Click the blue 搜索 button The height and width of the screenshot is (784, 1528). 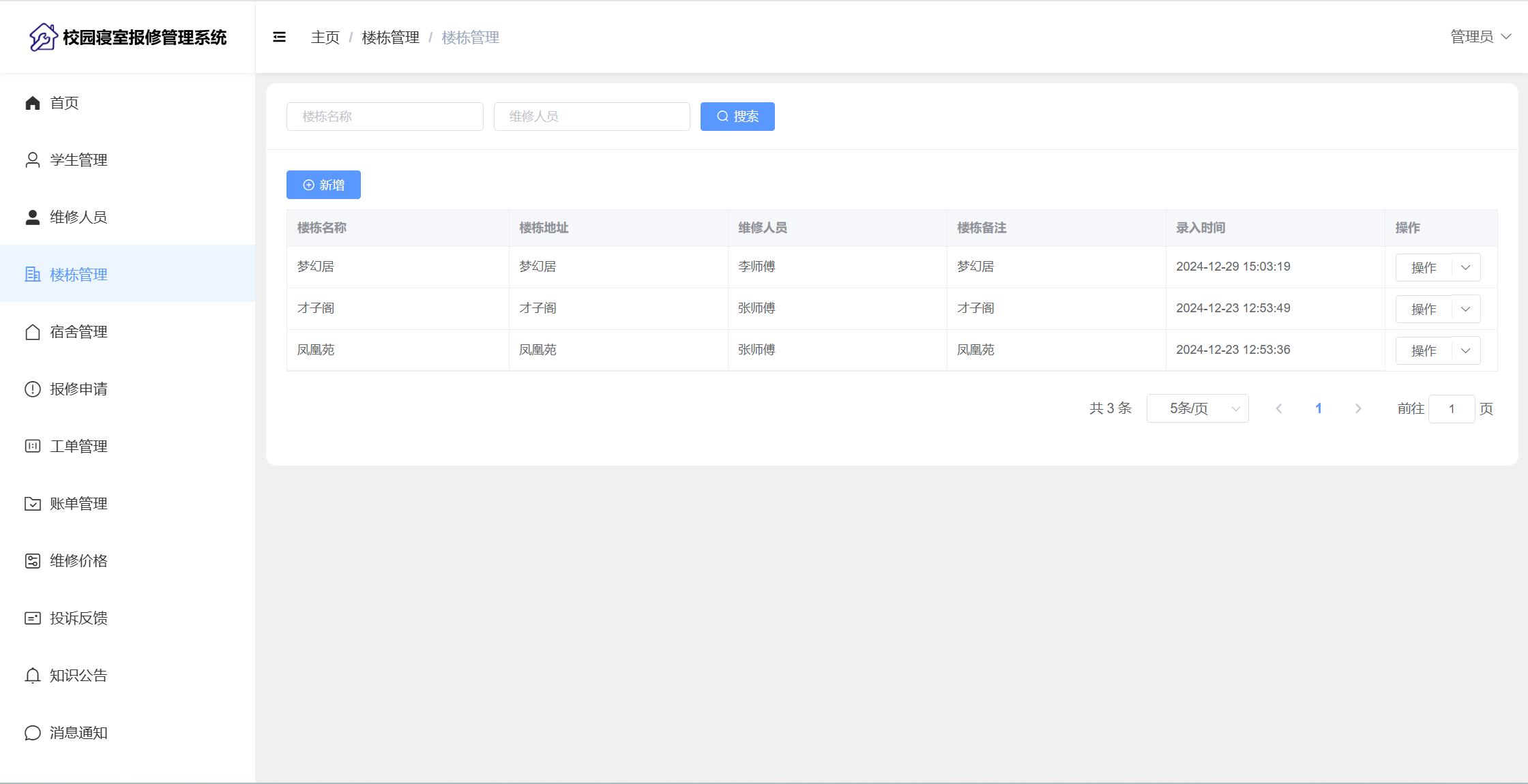[x=737, y=117]
